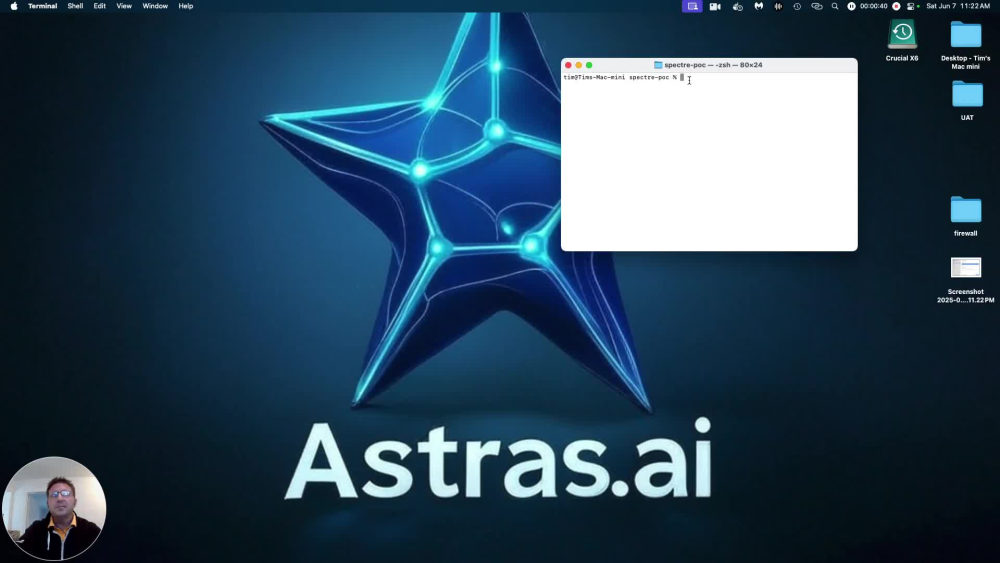The height and width of the screenshot is (563, 1000).
Task: Open the Apple menu
Action: (x=14, y=6)
